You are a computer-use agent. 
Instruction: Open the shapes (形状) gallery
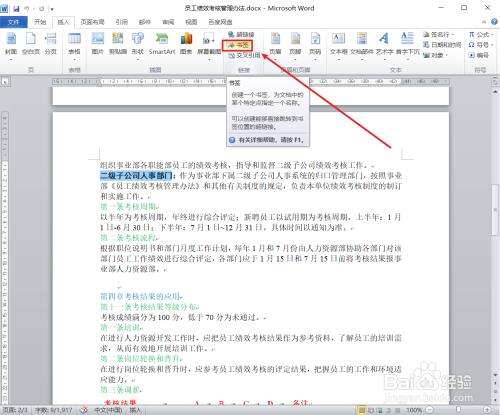click(x=138, y=46)
